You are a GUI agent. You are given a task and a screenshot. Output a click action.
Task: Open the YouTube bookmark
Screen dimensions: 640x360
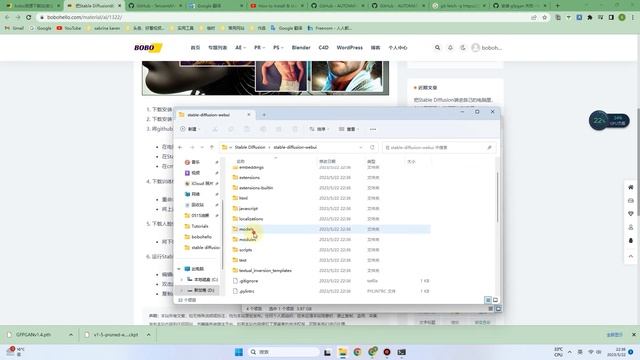[x=69, y=28]
